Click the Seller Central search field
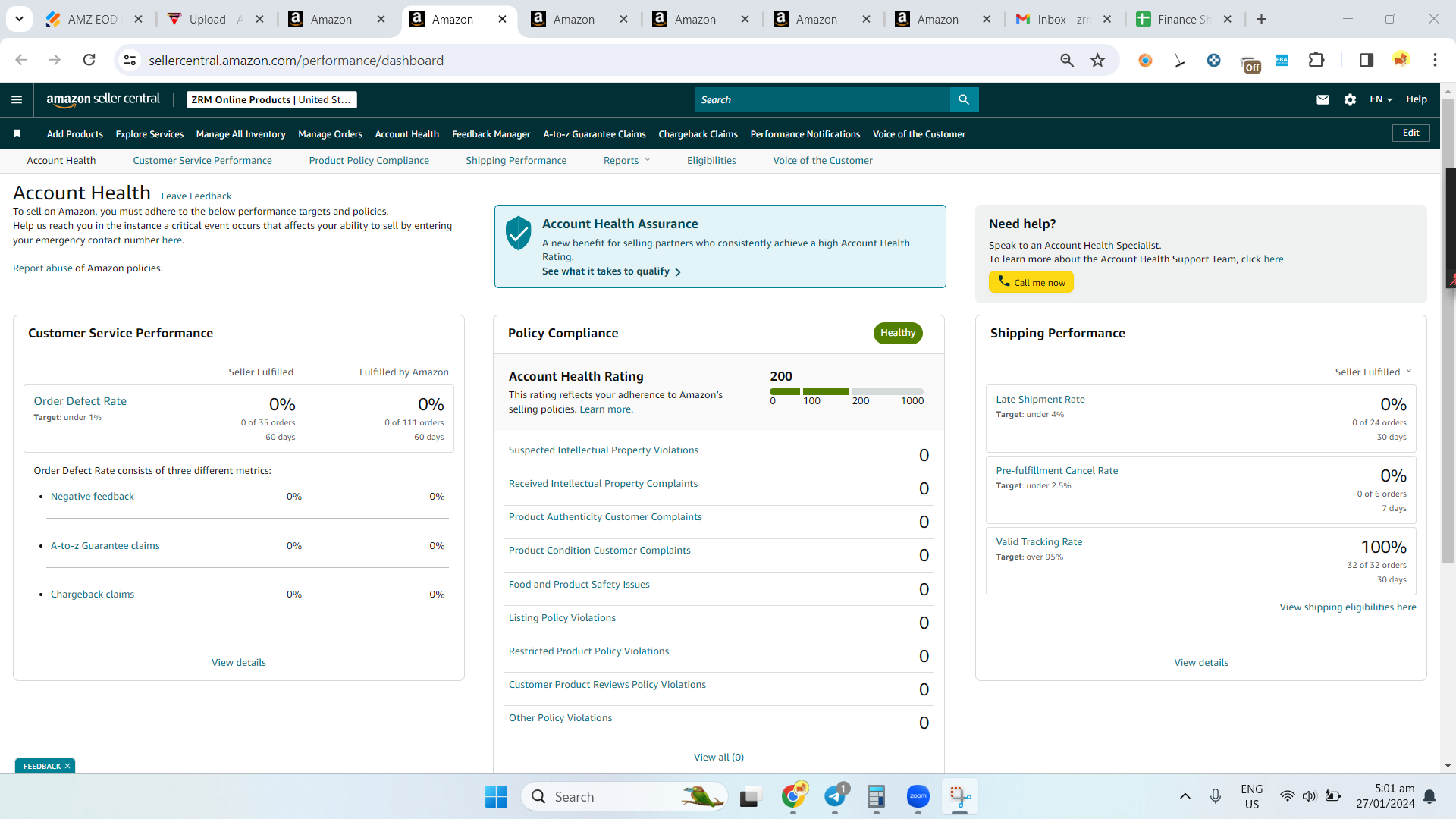Image resolution: width=1456 pixels, height=819 pixels. point(822,99)
